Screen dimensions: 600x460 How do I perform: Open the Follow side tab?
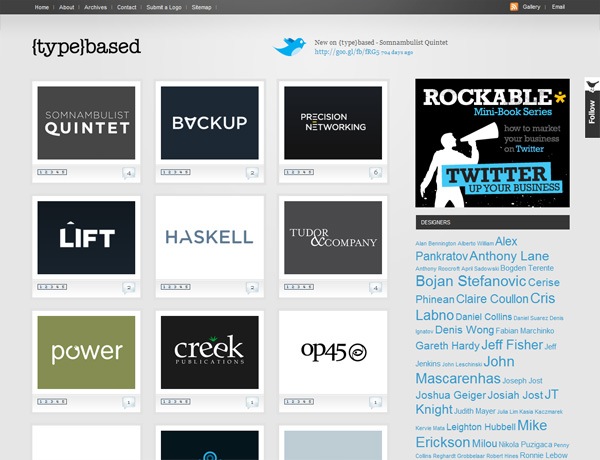point(592,108)
